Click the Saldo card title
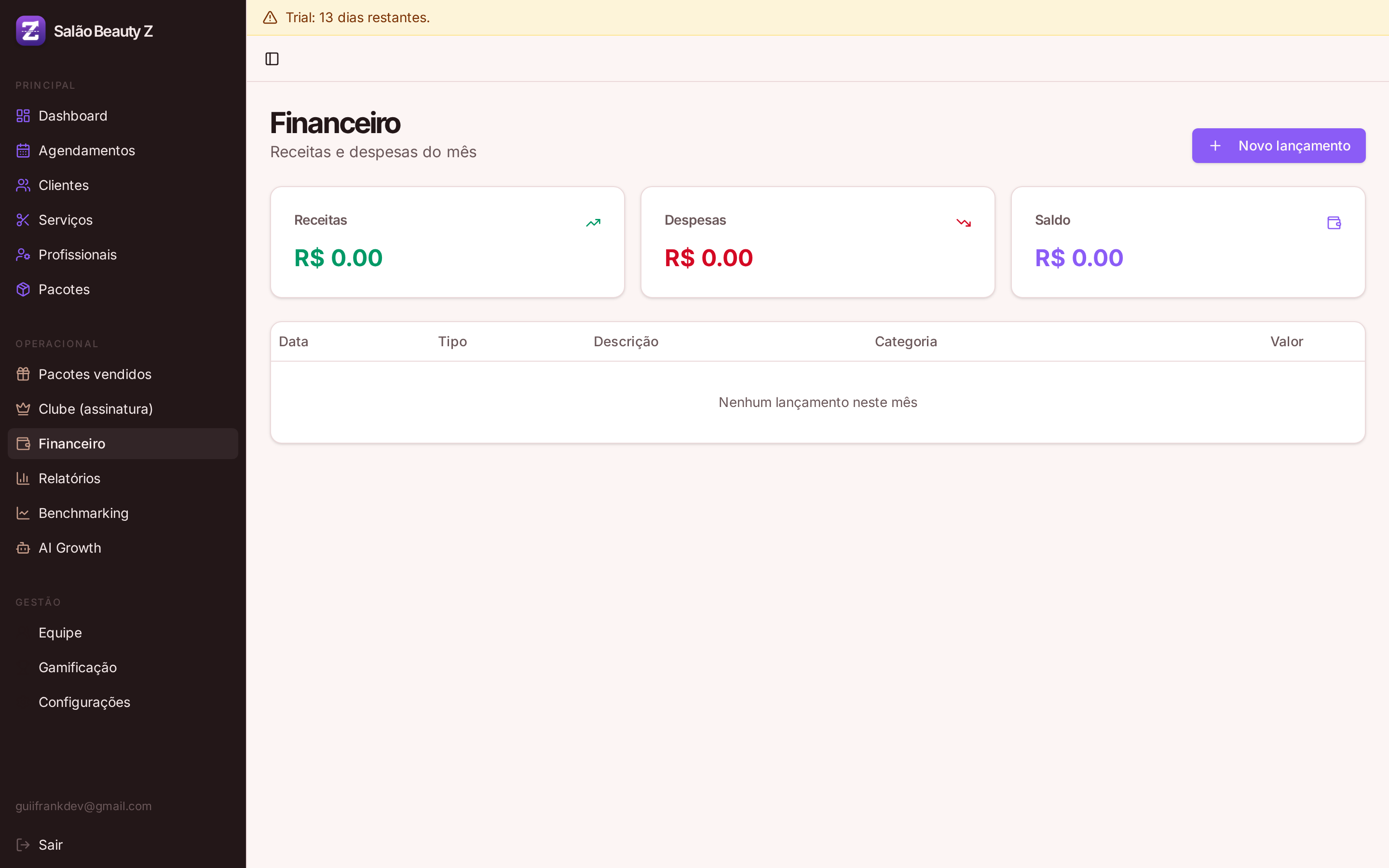The width and height of the screenshot is (1389, 868). coord(1052,220)
